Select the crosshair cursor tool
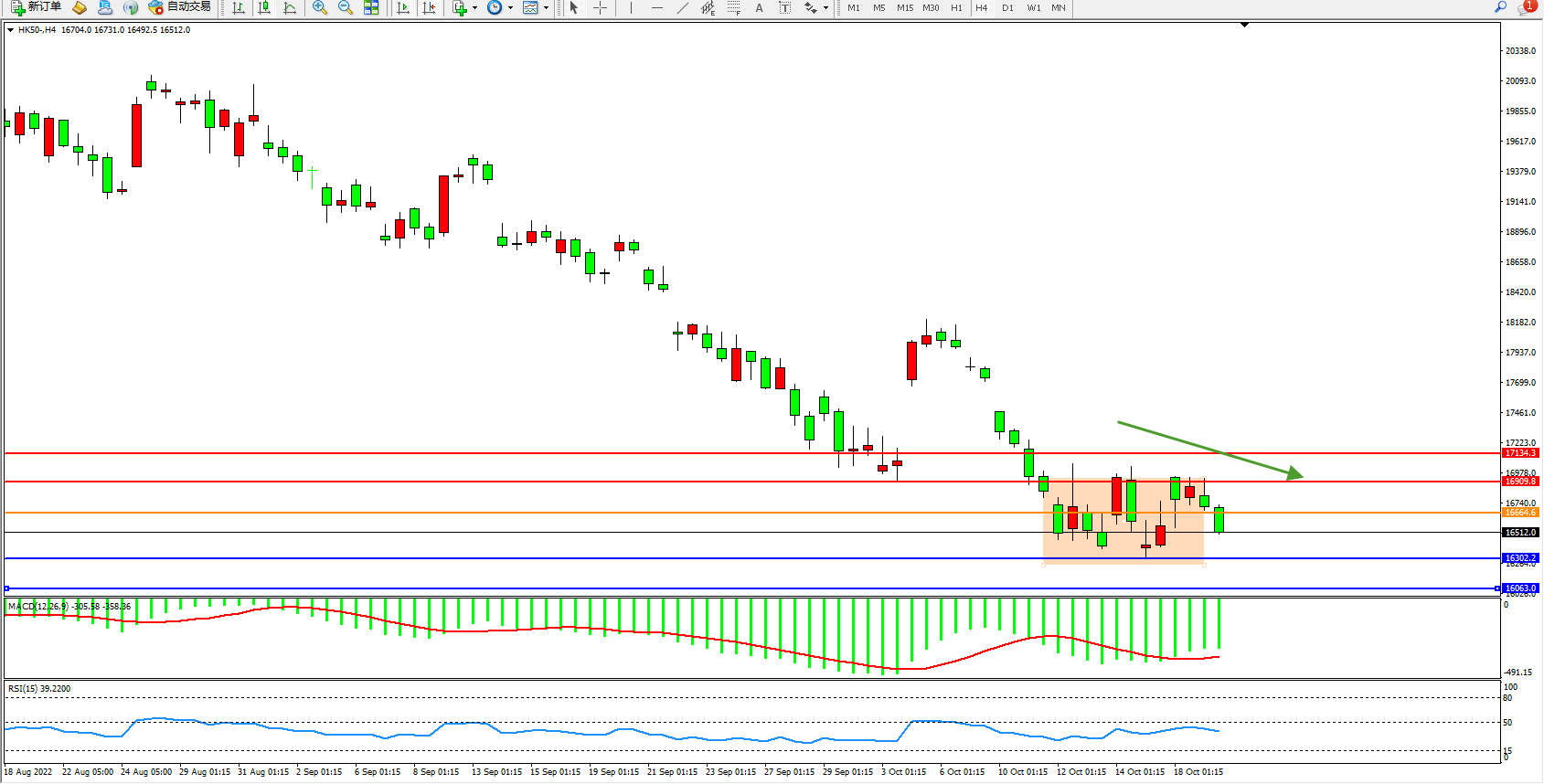1544x784 pixels. tap(600, 8)
